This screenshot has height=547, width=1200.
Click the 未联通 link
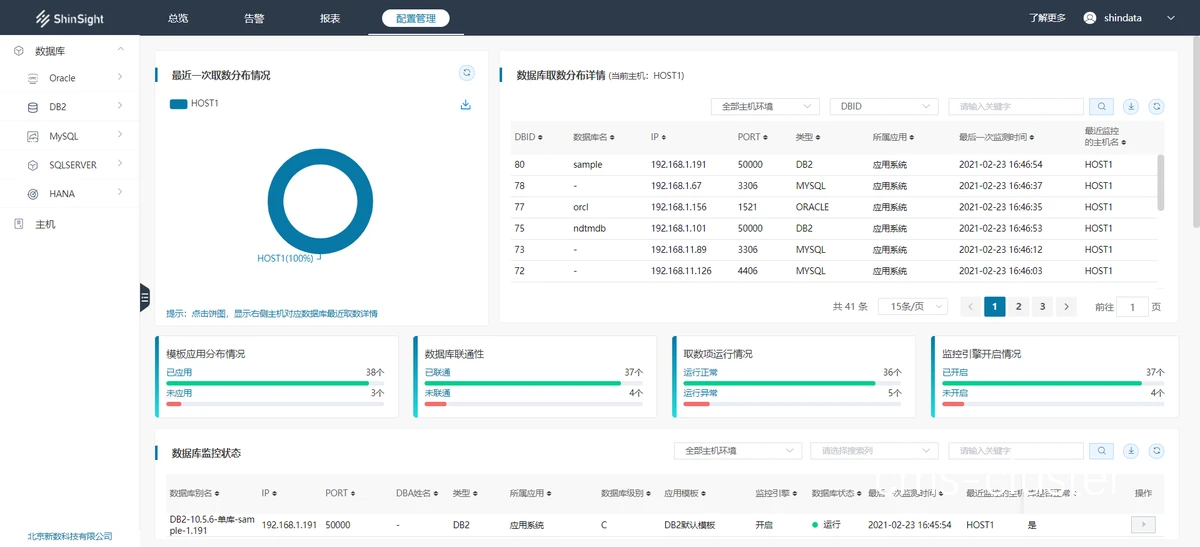tap(437, 393)
